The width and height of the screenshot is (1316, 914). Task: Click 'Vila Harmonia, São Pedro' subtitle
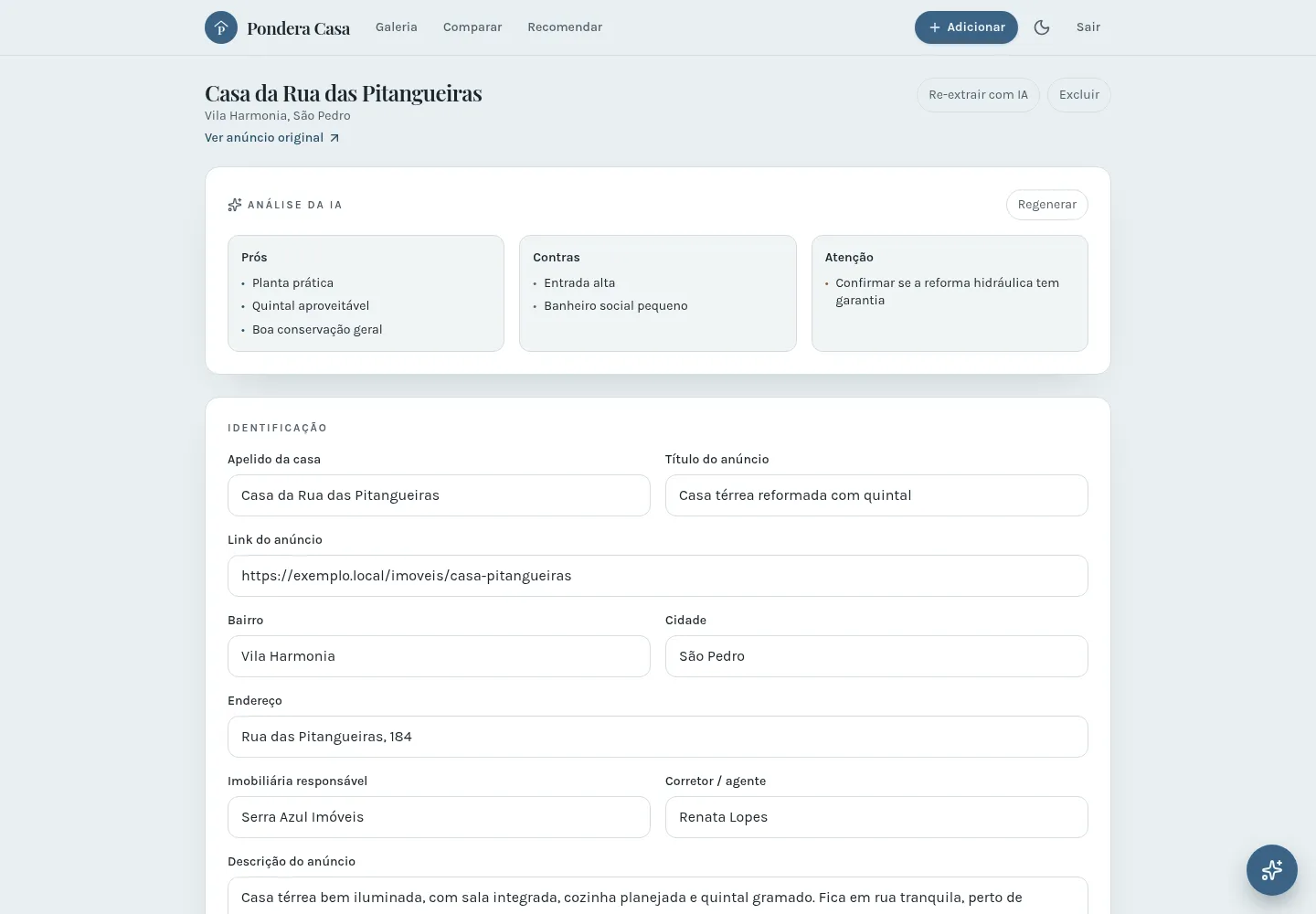278,116
